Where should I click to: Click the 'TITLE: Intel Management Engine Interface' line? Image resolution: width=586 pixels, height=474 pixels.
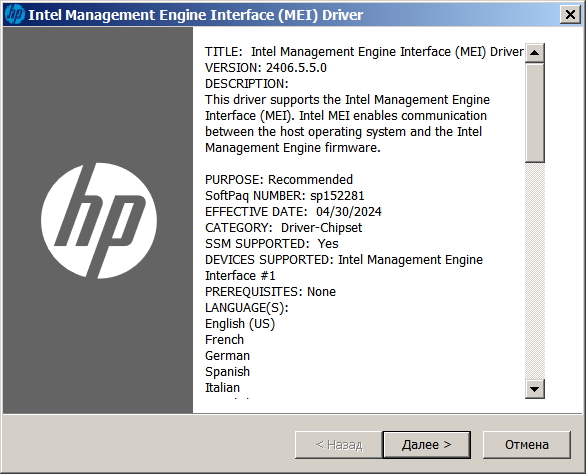coord(364,52)
